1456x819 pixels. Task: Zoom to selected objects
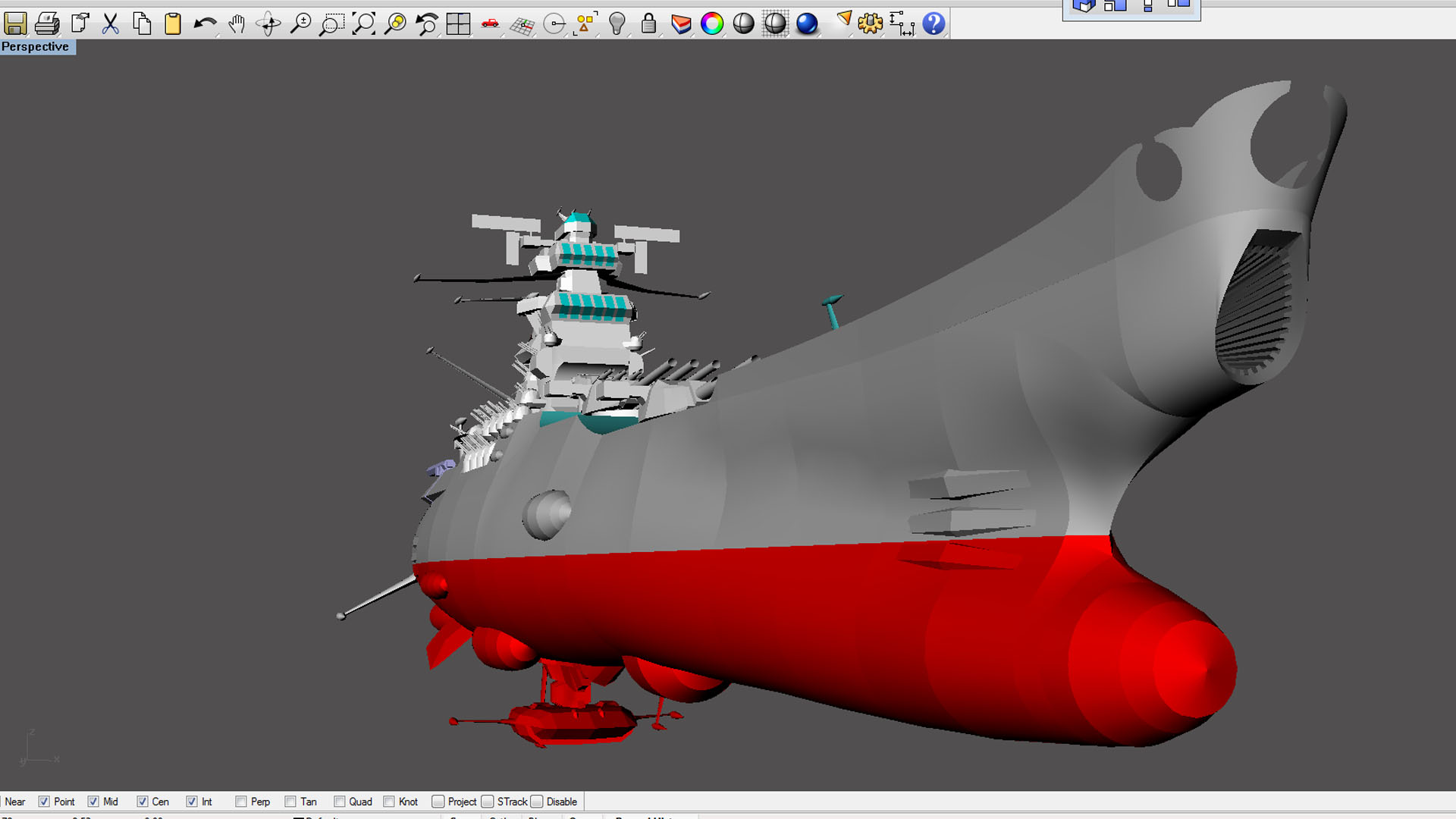coord(395,24)
